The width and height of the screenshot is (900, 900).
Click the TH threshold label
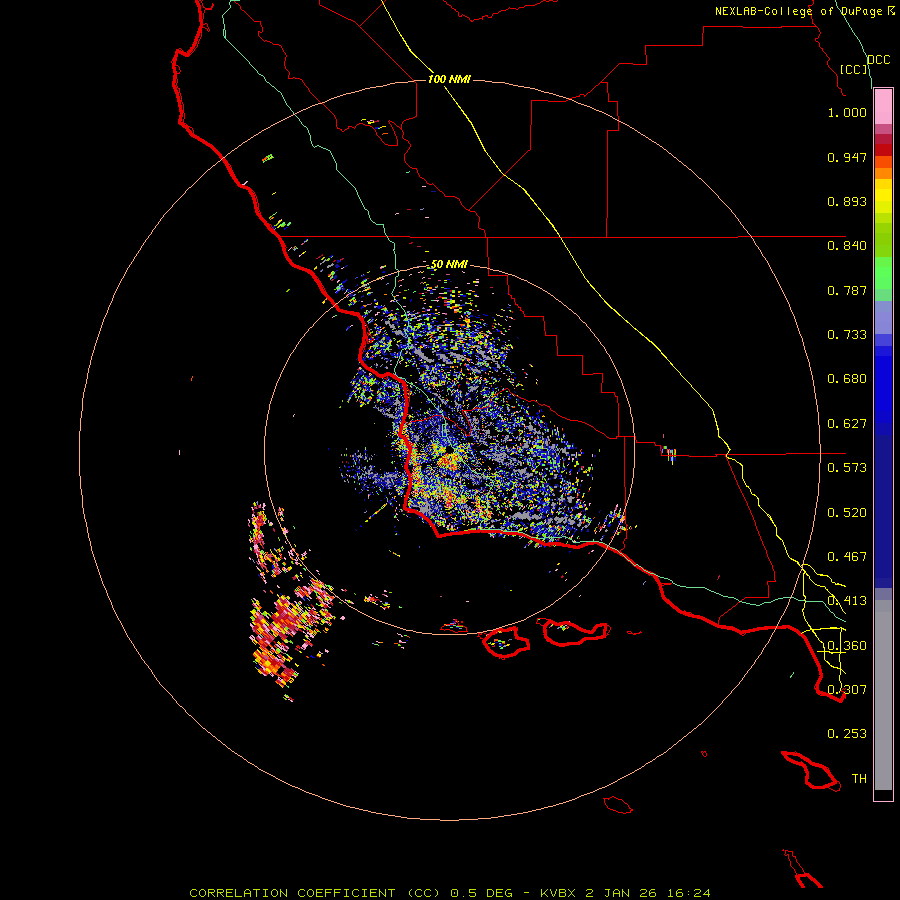(859, 779)
